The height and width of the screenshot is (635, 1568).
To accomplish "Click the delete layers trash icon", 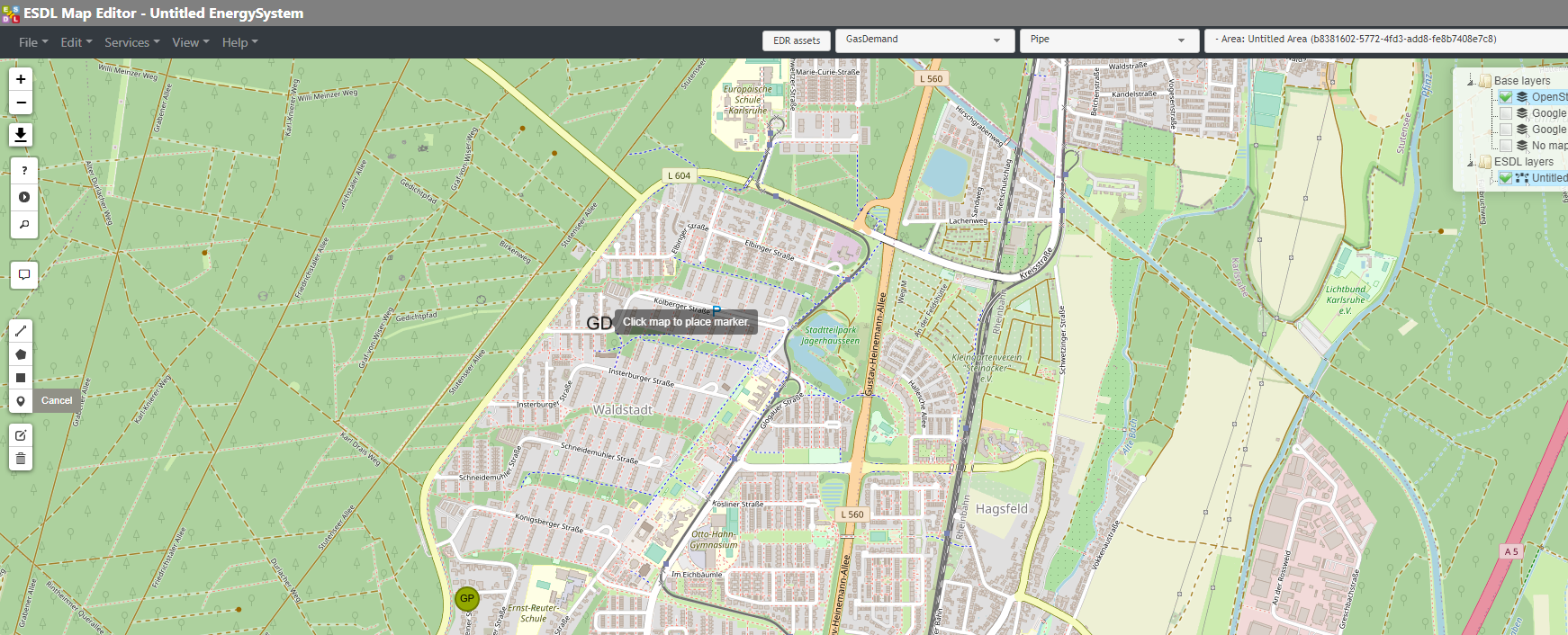I will [x=21, y=459].
